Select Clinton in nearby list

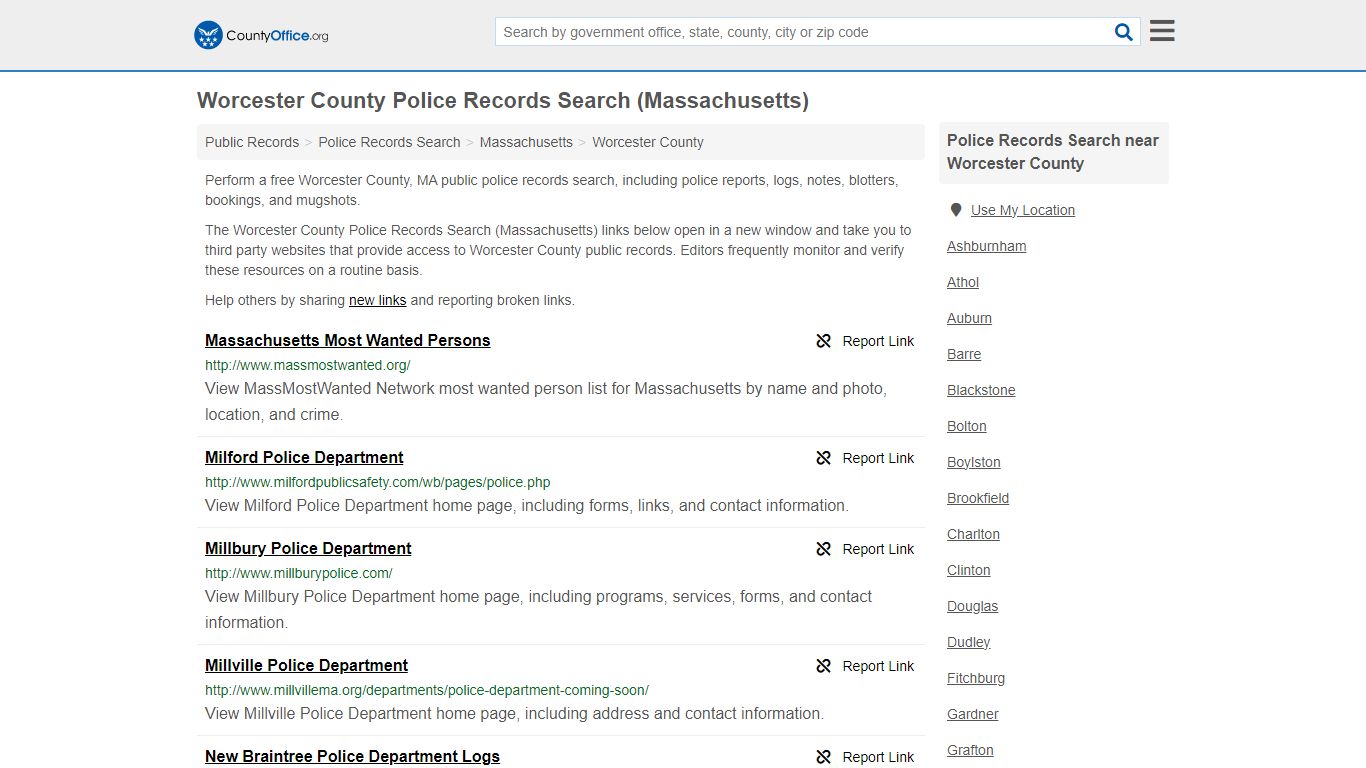coord(969,570)
